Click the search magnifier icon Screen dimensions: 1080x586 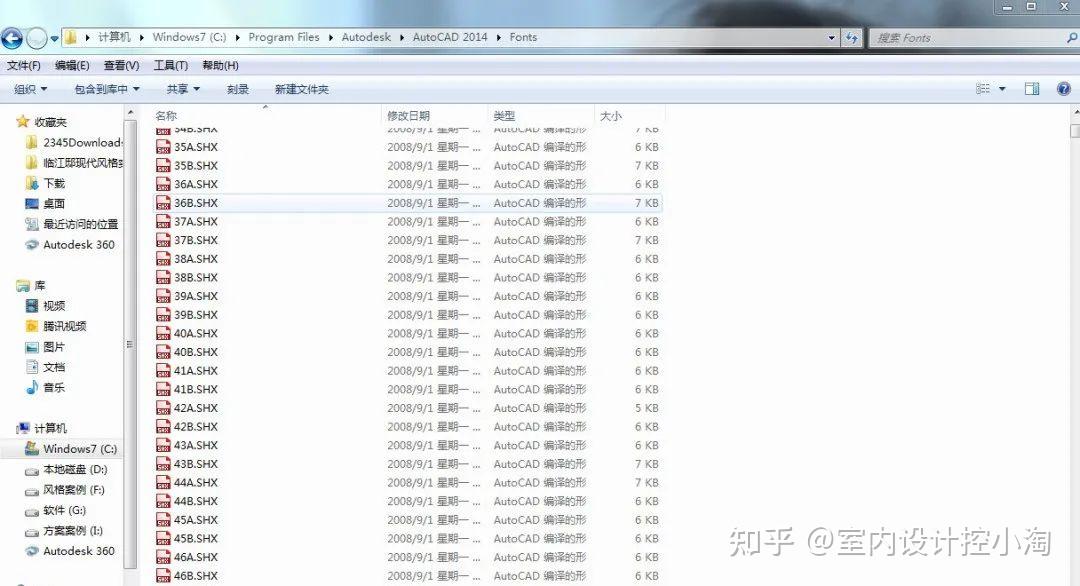(x=1072, y=38)
